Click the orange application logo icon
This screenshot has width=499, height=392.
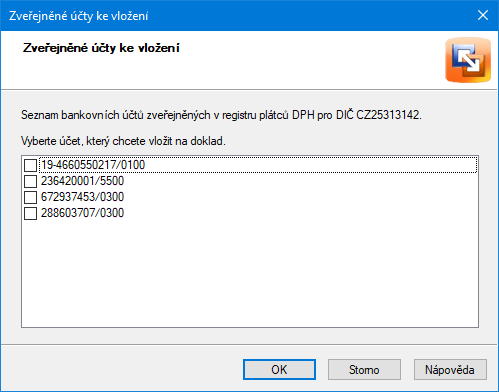[x=468, y=60]
